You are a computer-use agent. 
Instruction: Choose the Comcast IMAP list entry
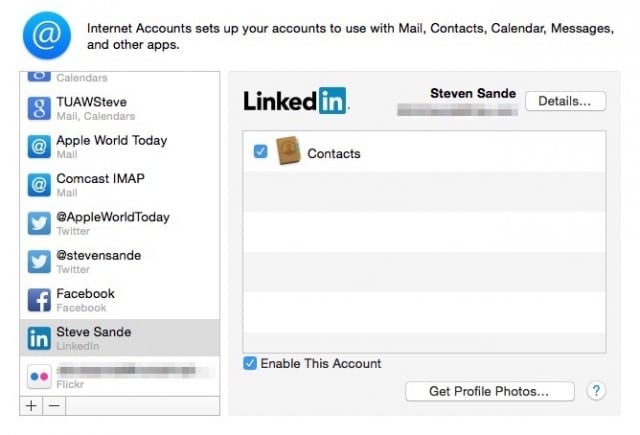tap(120, 185)
